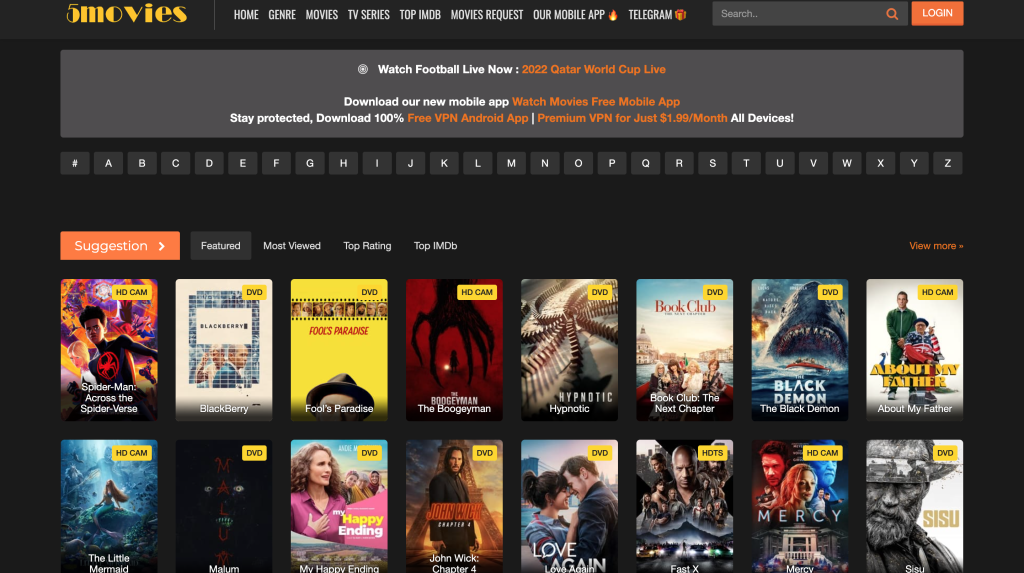Open the Genre menu

[x=282, y=14]
